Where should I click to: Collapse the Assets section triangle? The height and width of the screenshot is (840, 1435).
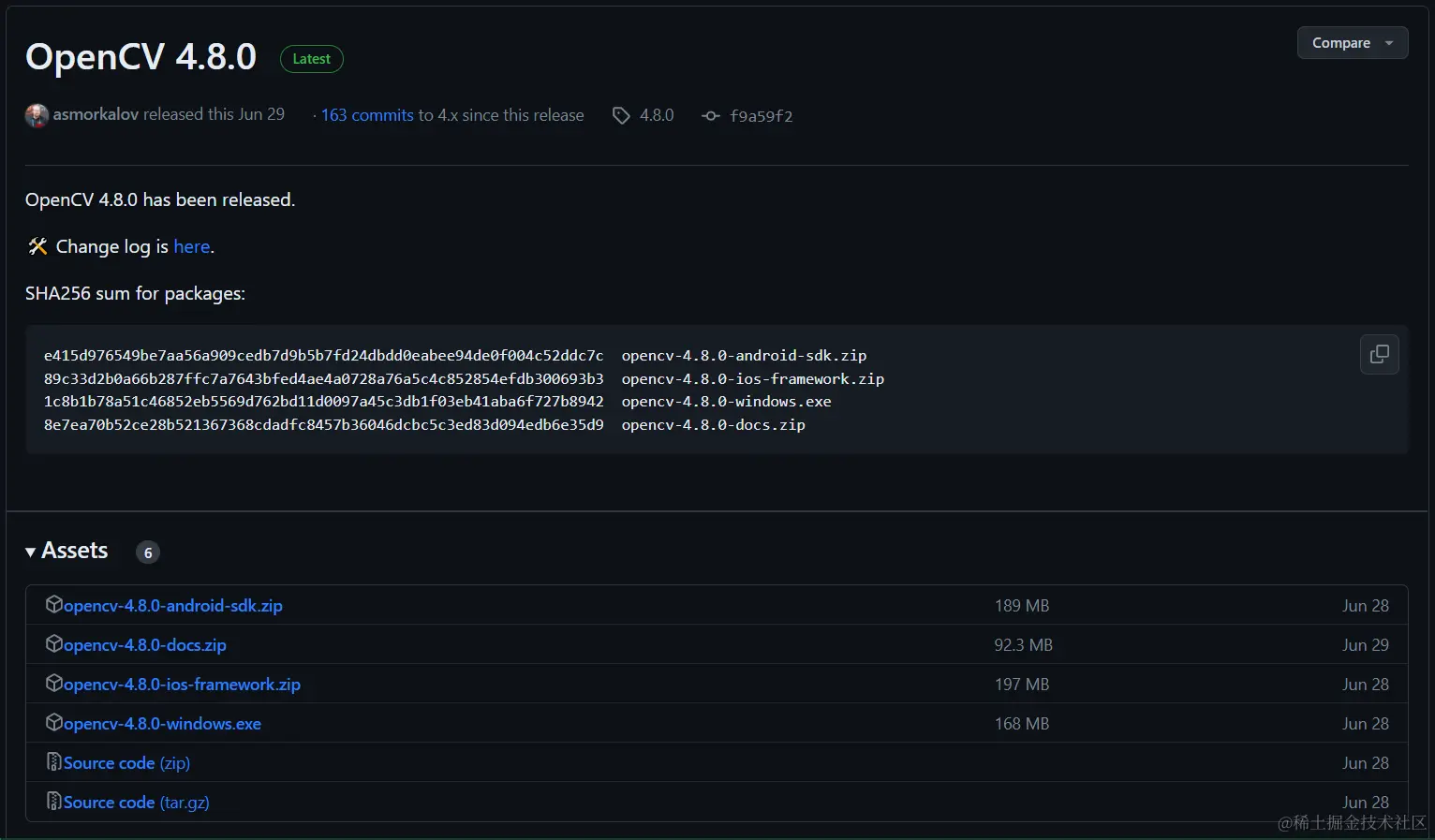tap(31, 552)
